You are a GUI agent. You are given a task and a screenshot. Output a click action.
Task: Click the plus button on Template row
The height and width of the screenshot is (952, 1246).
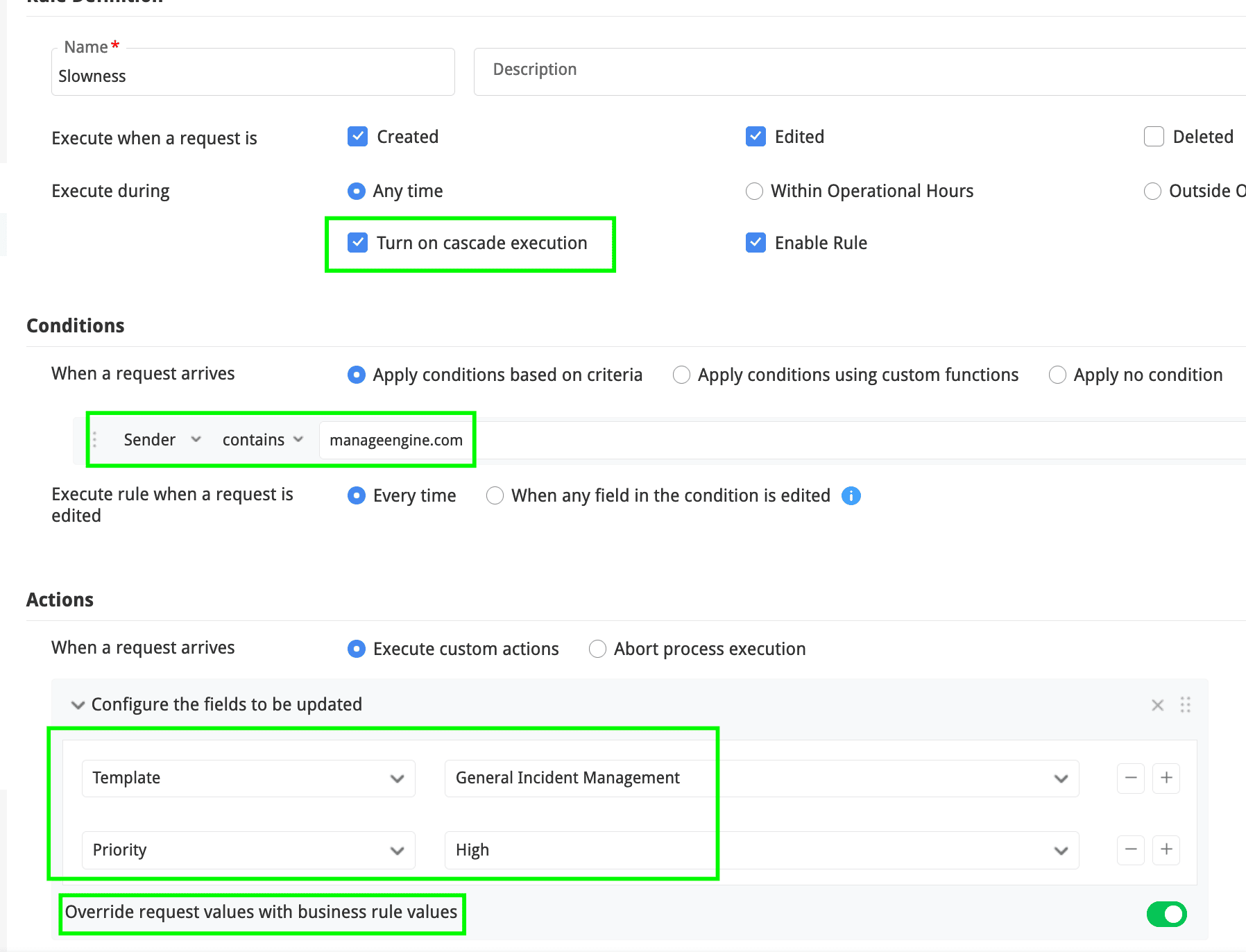(x=1166, y=778)
